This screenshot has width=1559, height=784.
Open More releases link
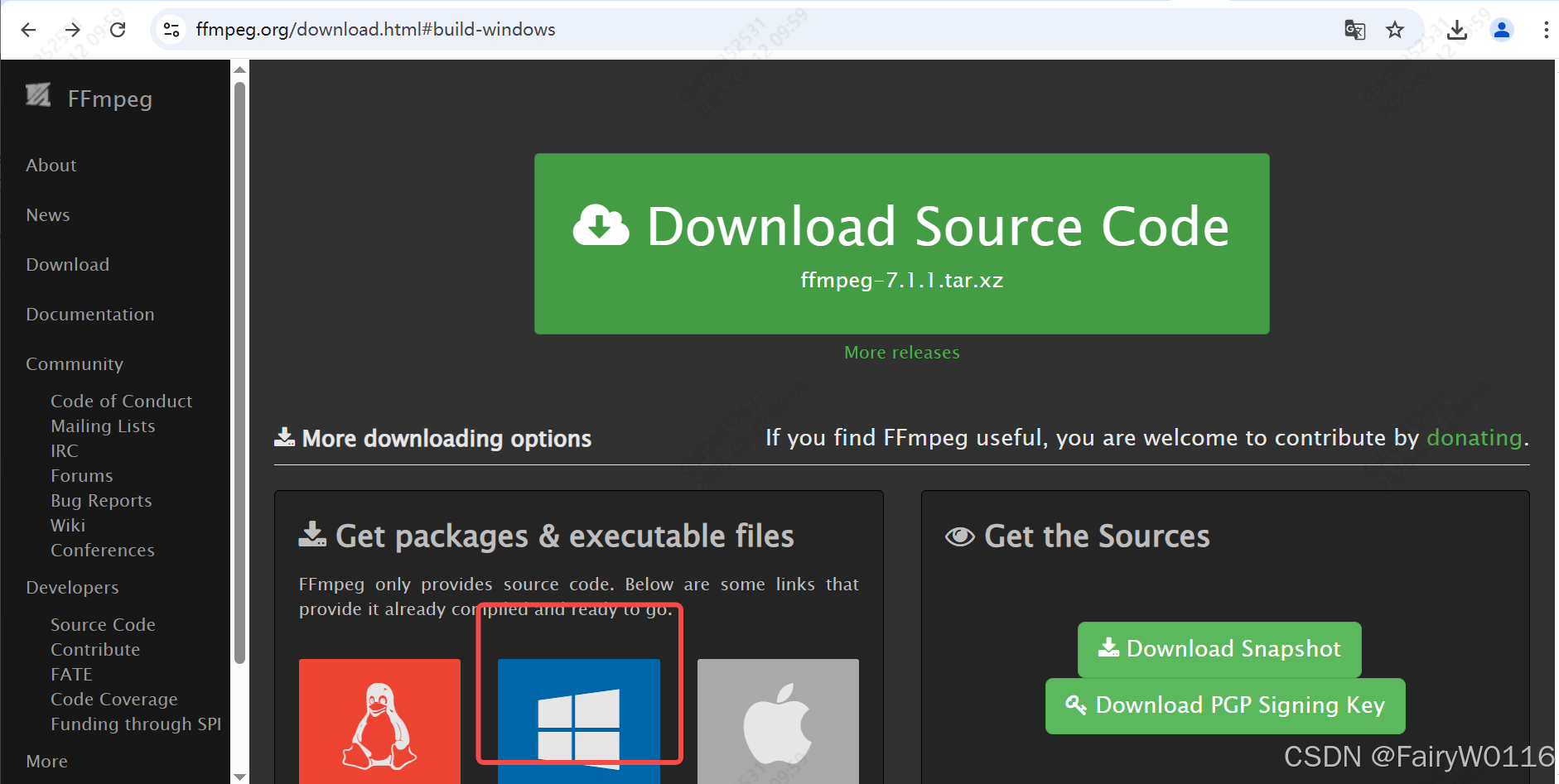click(x=901, y=353)
